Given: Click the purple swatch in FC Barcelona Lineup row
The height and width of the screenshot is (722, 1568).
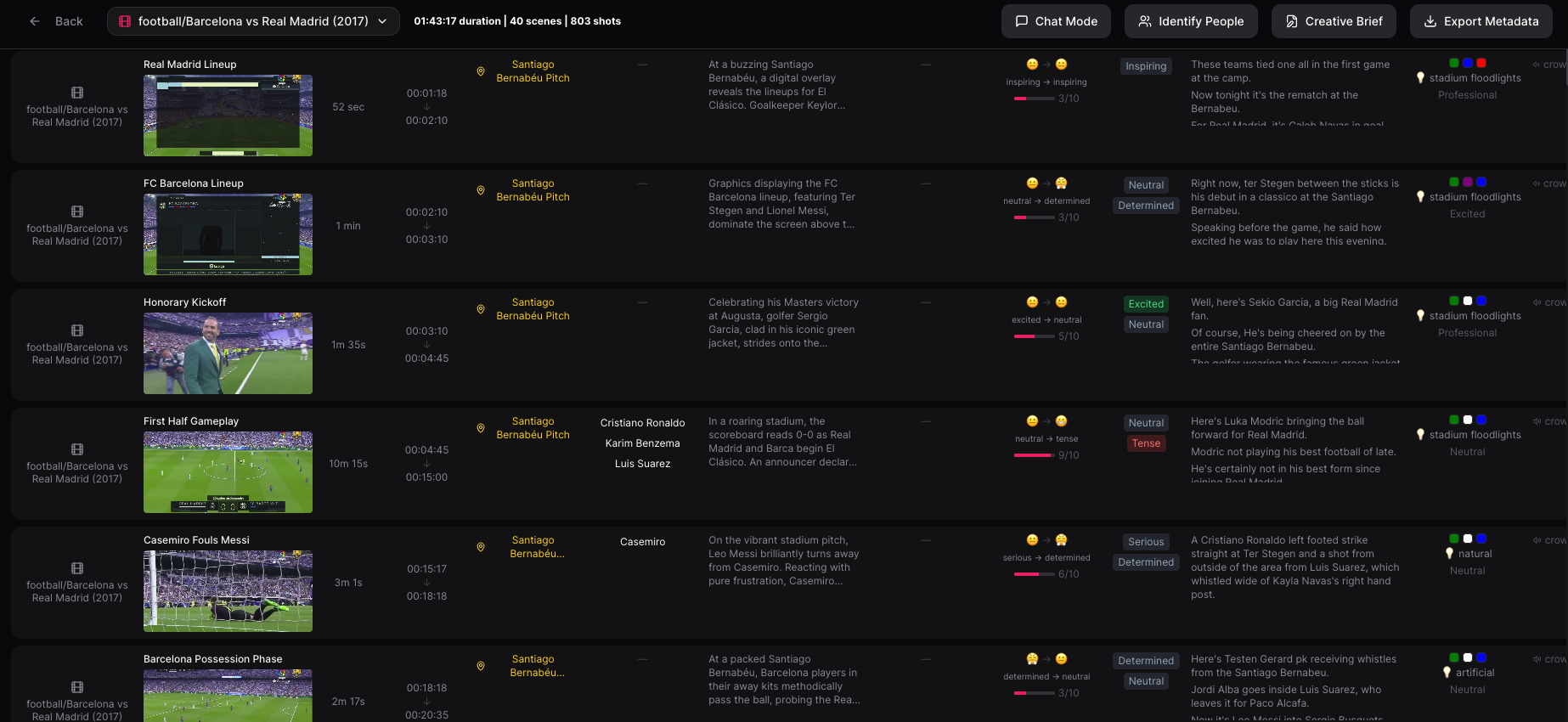Looking at the screenshot, I should tap(1468, 182).
